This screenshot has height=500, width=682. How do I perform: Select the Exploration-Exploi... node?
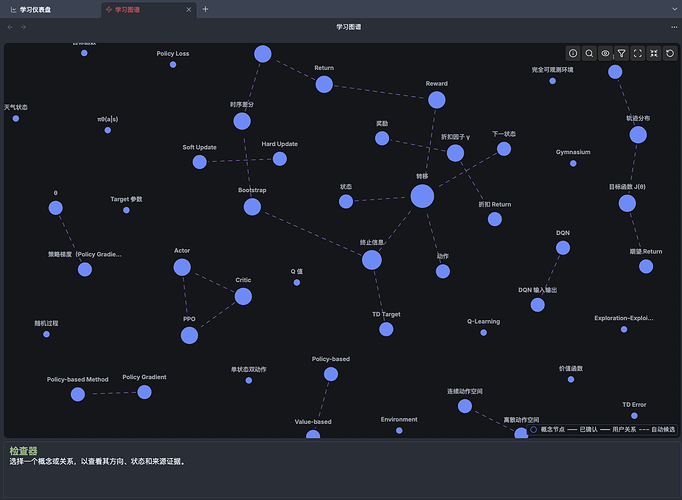624,330
